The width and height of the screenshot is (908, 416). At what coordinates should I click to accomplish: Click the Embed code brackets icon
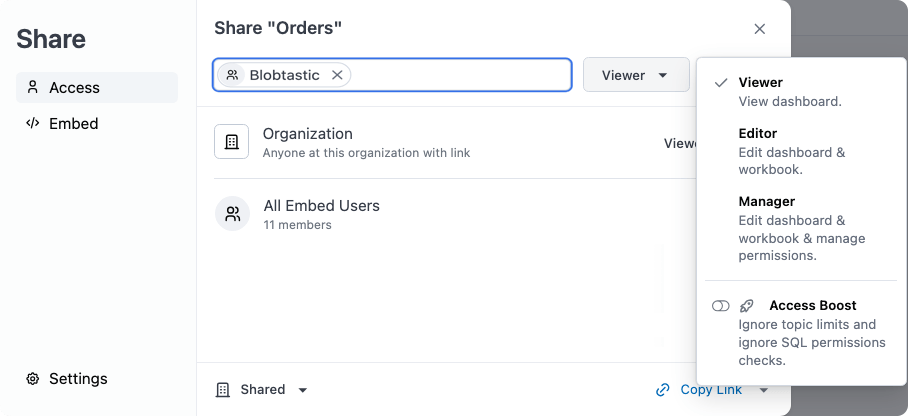pos(33,123)
